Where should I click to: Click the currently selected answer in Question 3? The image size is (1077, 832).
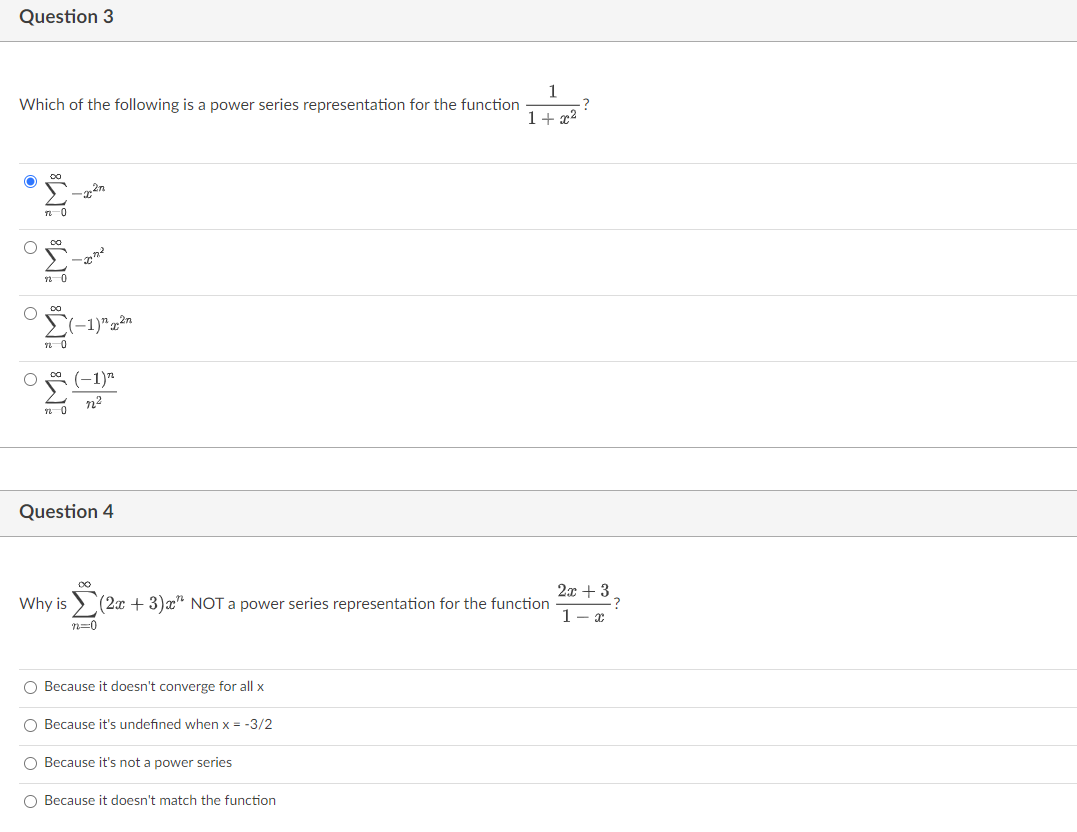(30, 181)
